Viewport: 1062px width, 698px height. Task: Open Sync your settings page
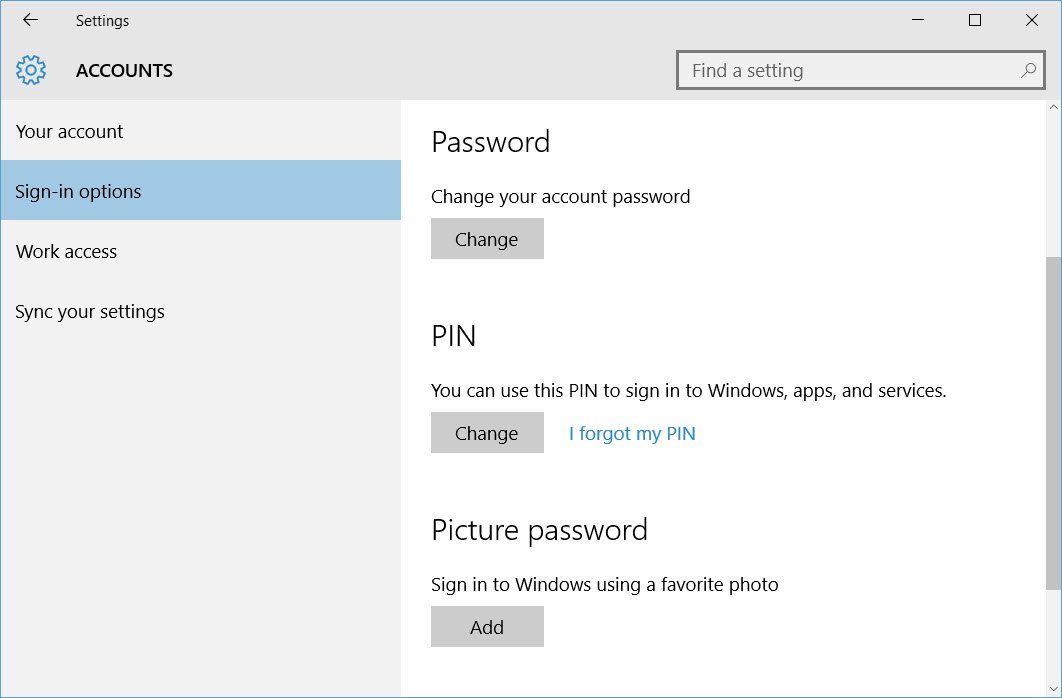click(x=90, y=311)
